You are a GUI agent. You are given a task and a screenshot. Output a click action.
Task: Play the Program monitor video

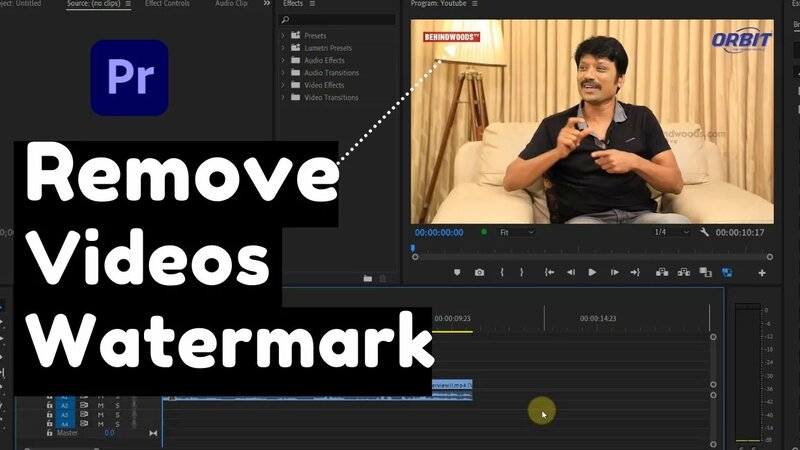pyautogui.click(x=592, y=272)
